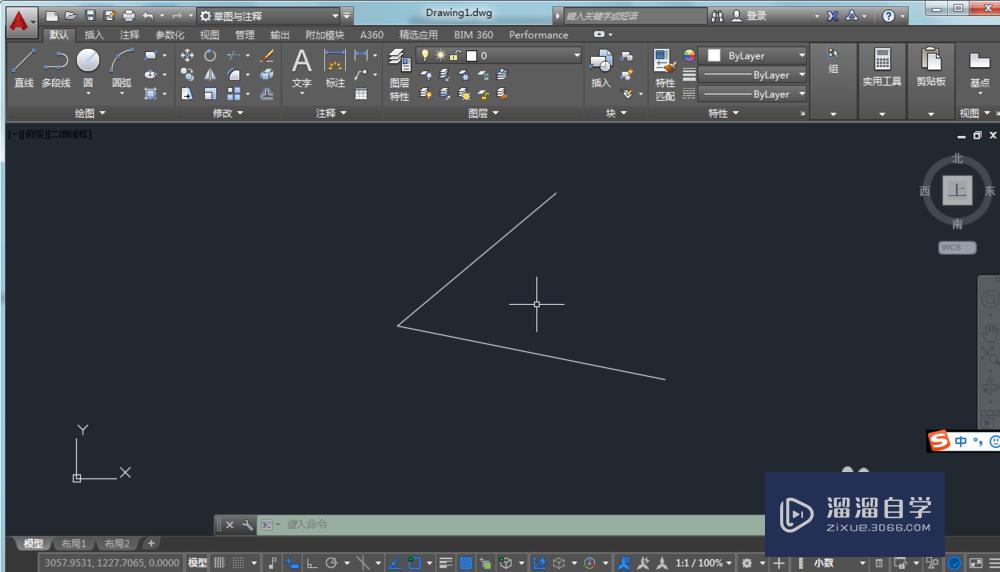Open the ByLayer lineweight dropdown

click(x=754, y=75)
